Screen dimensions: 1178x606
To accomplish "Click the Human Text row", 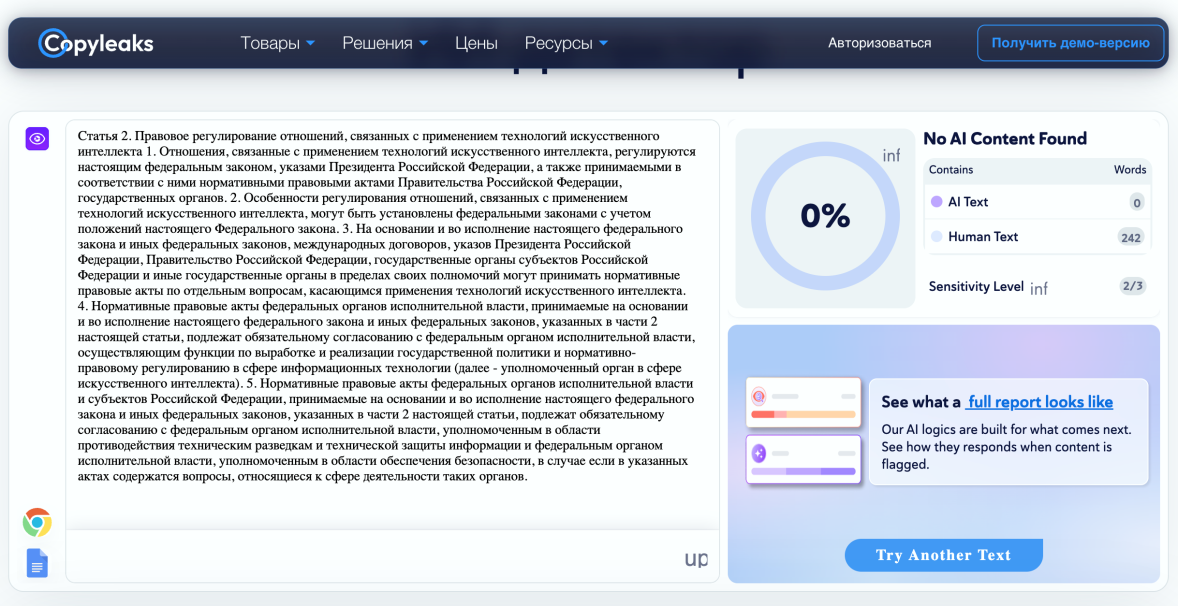I will [1038, 237].
